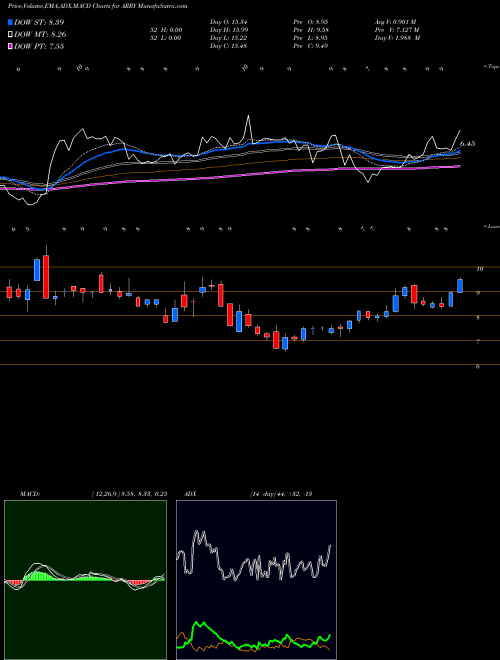
Task: Click the blue DOW ST legend swatch
Action: click(11, 22)
